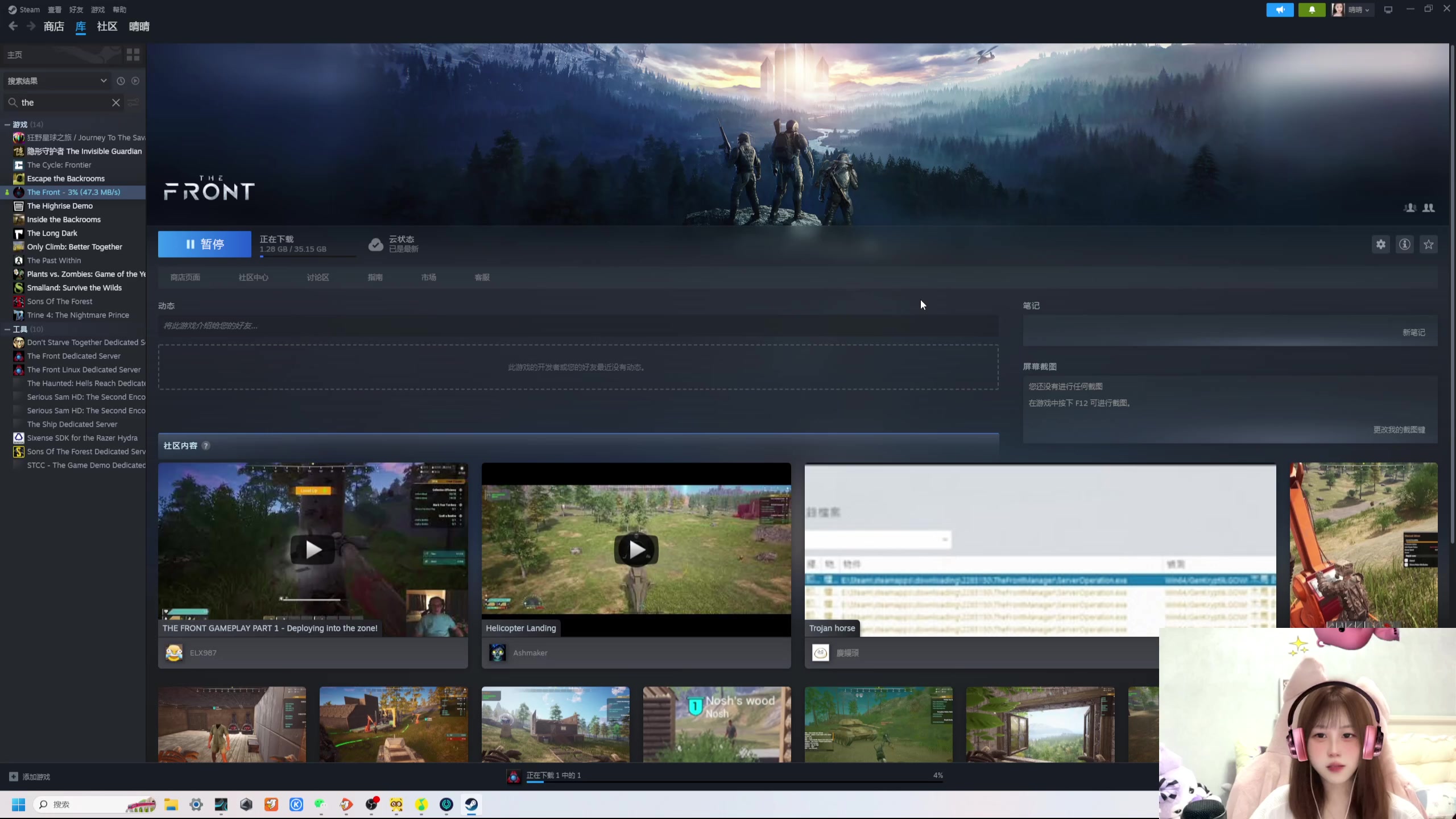Click 新笔记 to create a note

[1414, 333]
